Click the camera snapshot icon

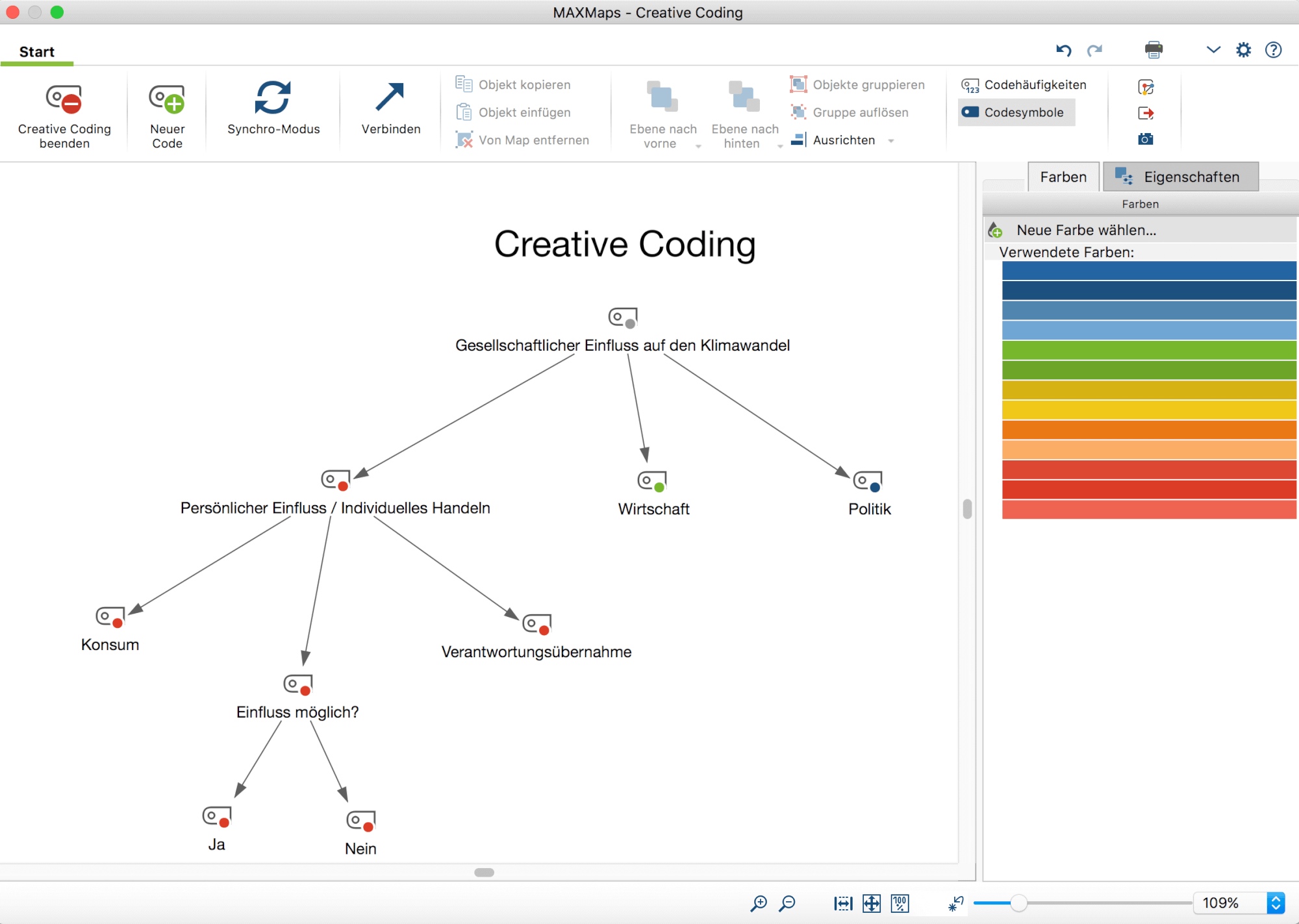pyautogui.click(x=1146, y=139)
